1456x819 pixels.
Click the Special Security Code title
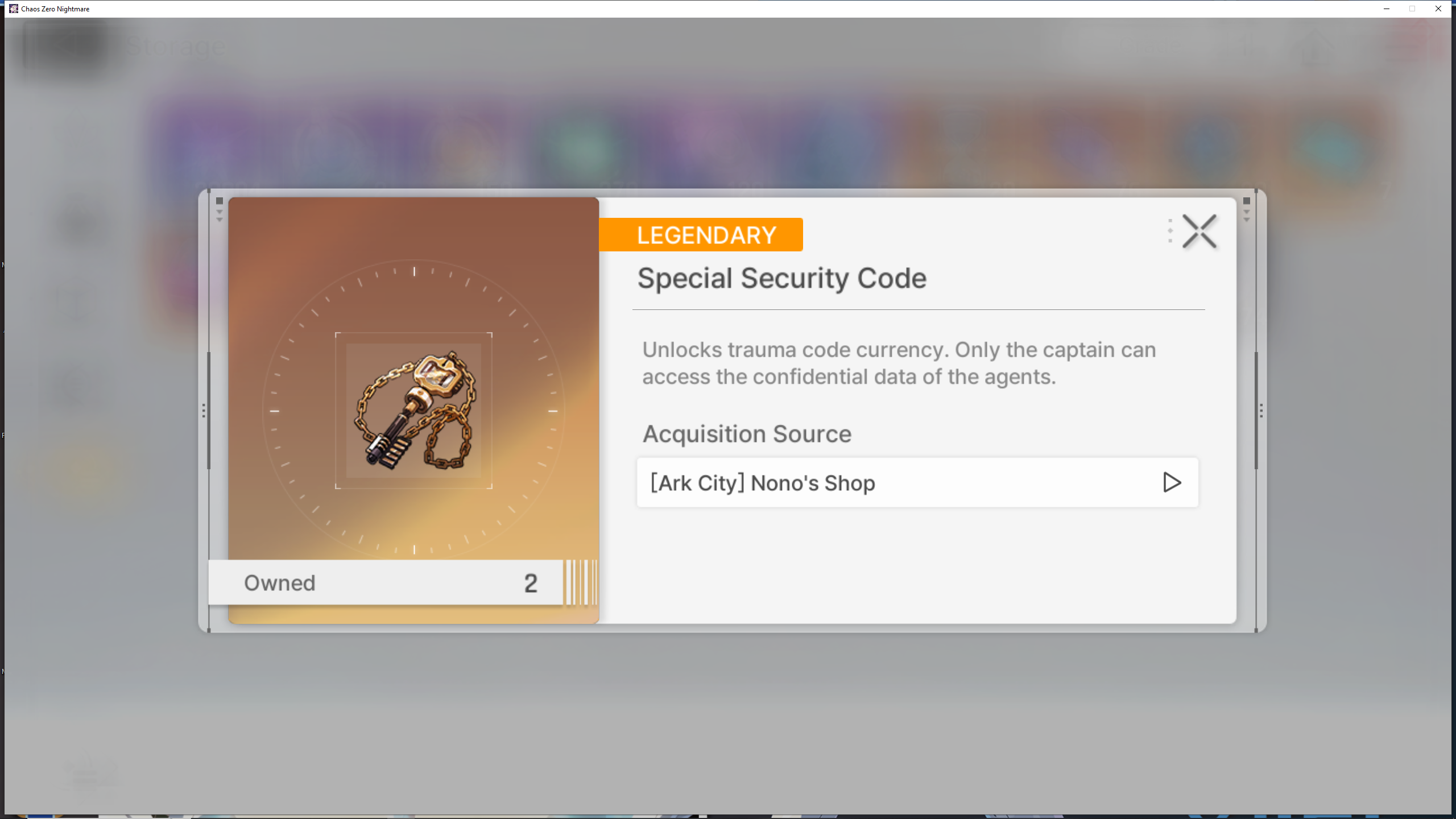point(781,278)
